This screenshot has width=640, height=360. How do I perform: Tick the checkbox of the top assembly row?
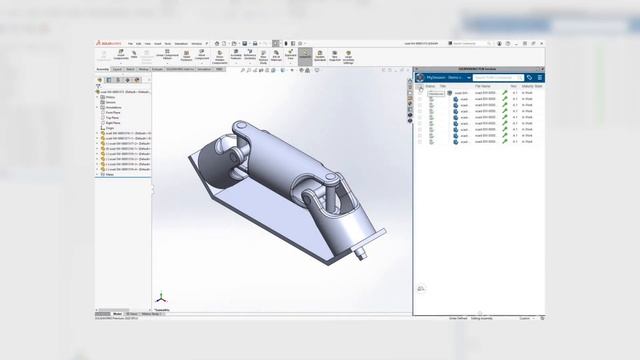point(420,93)
